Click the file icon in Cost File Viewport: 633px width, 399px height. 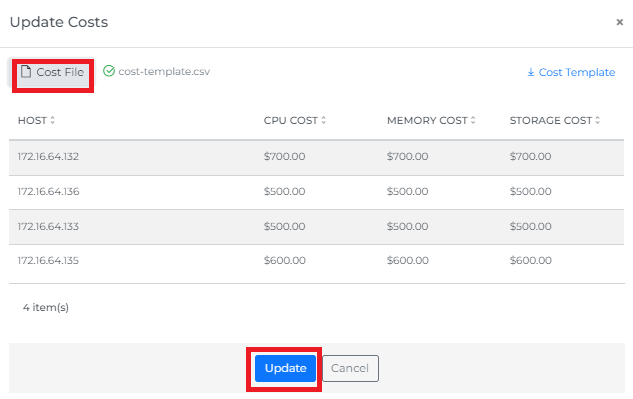(x=26, y=72)
